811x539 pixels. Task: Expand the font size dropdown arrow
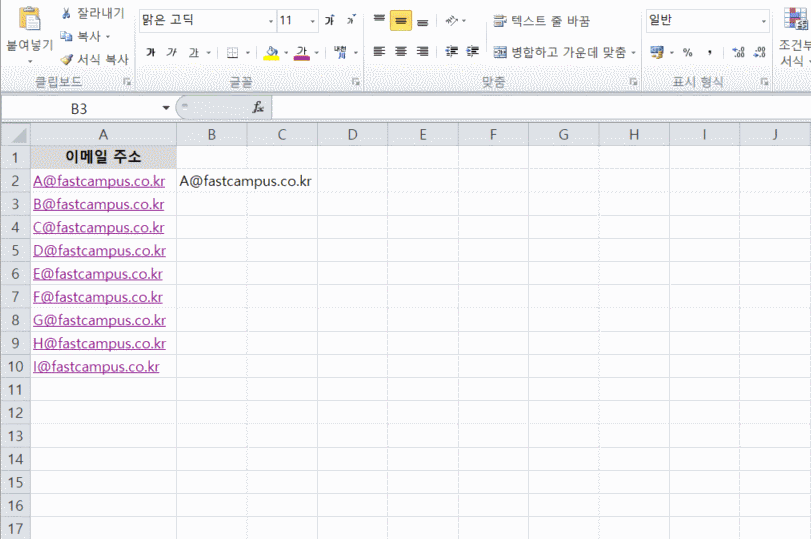313,21
